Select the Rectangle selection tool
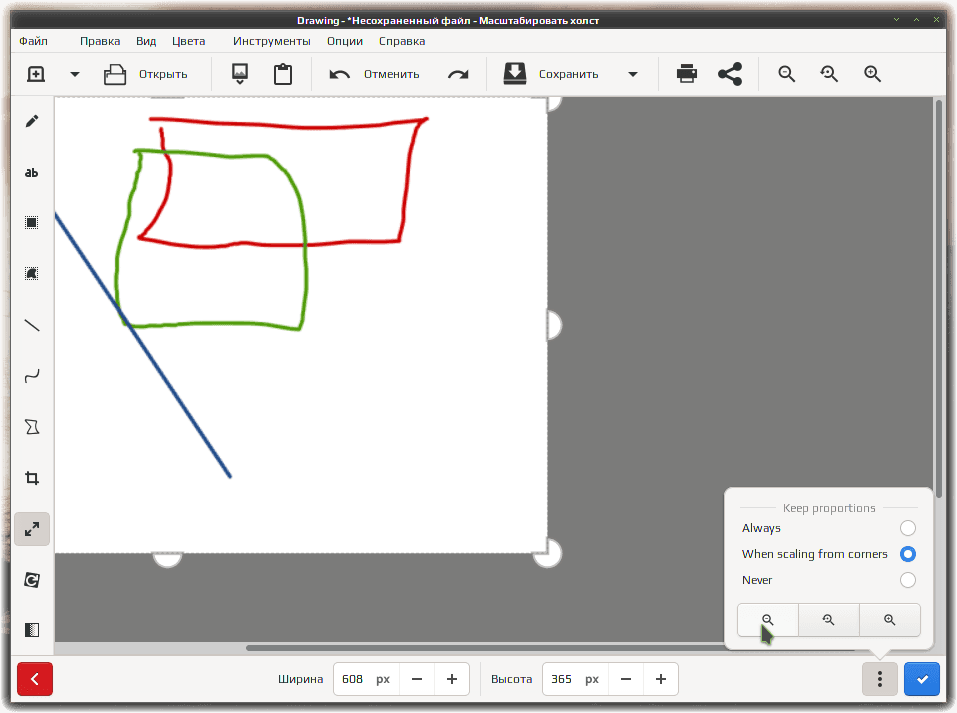This screenshot has width=957, height=713. coord(32,223)
